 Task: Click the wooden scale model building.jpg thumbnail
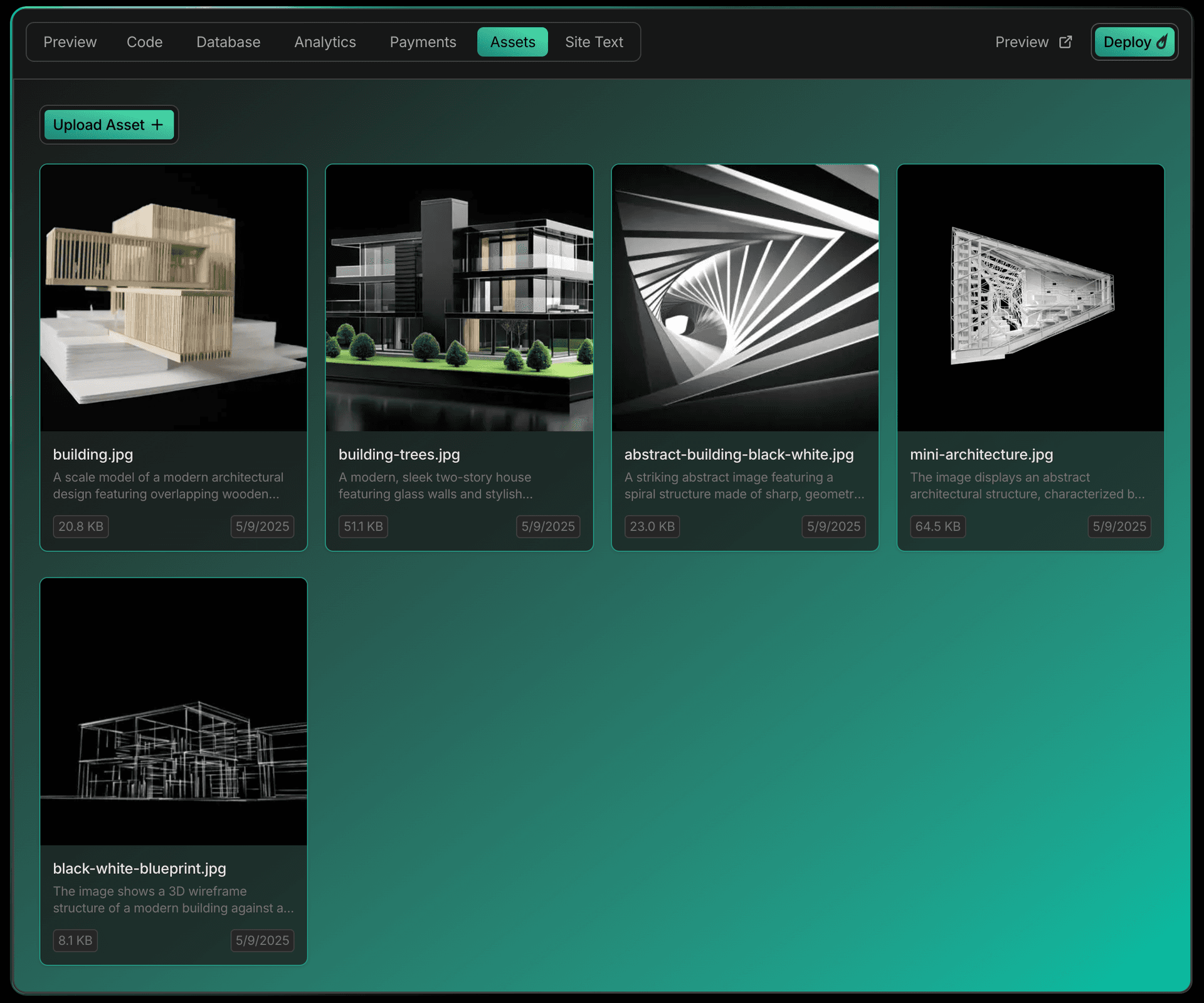pyautogui.click(x=174, y=298)
